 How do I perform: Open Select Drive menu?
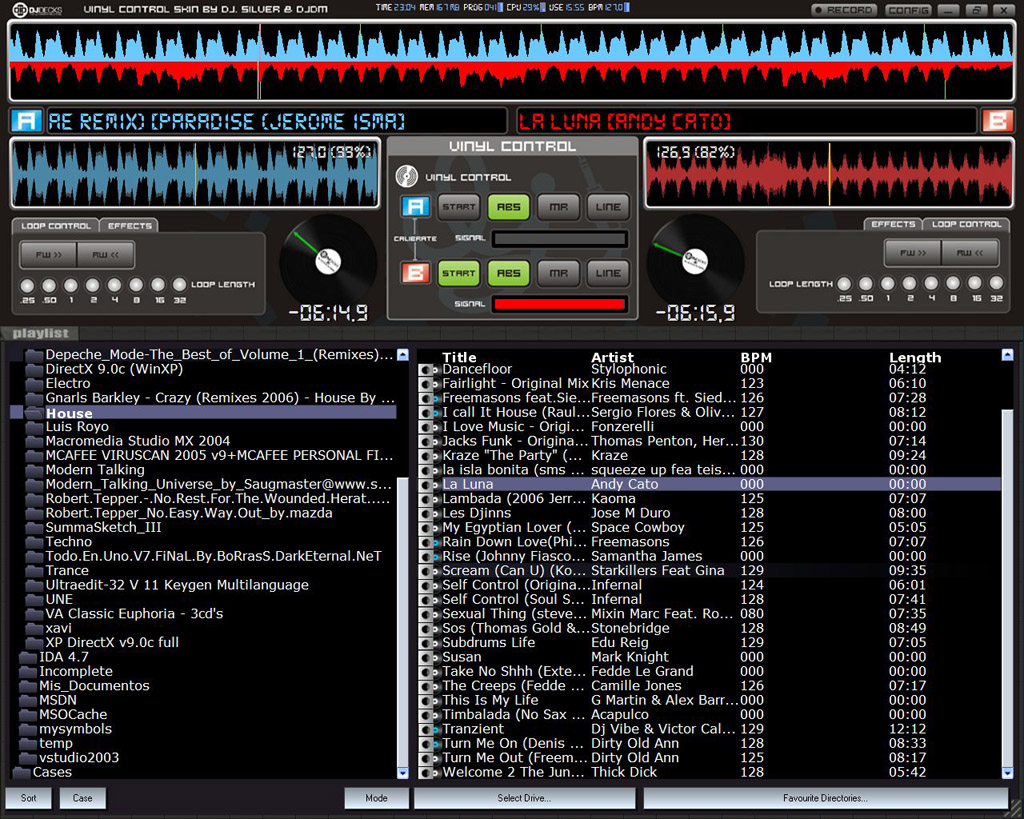pos(524,798)
